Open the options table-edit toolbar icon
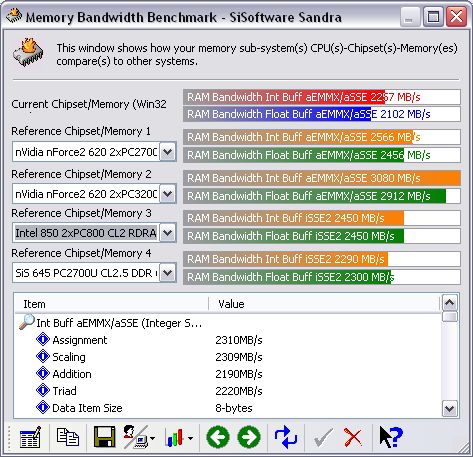 30,437
